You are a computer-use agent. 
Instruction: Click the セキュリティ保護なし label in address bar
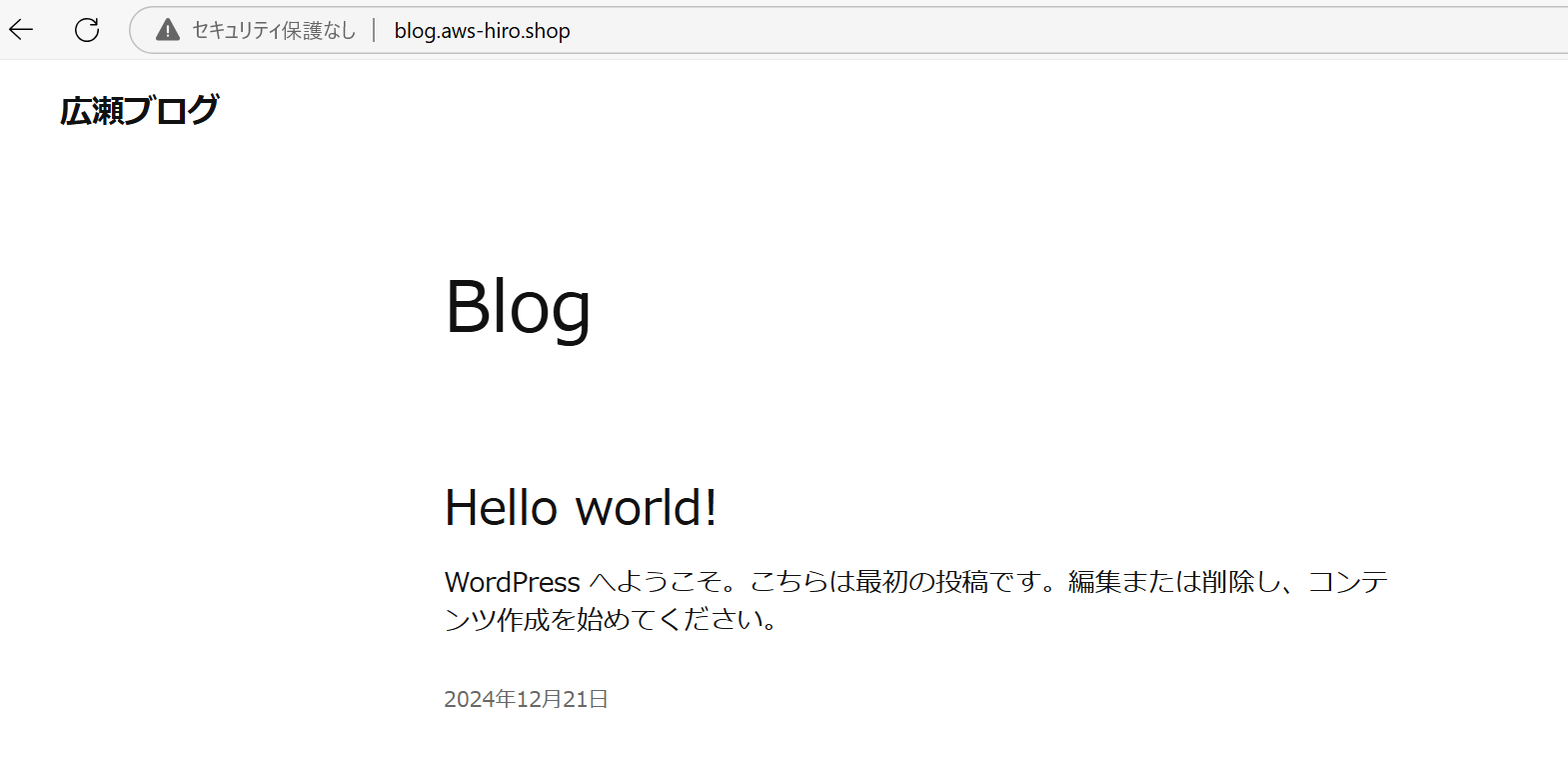pyautogui.click(x=274, y=31)
